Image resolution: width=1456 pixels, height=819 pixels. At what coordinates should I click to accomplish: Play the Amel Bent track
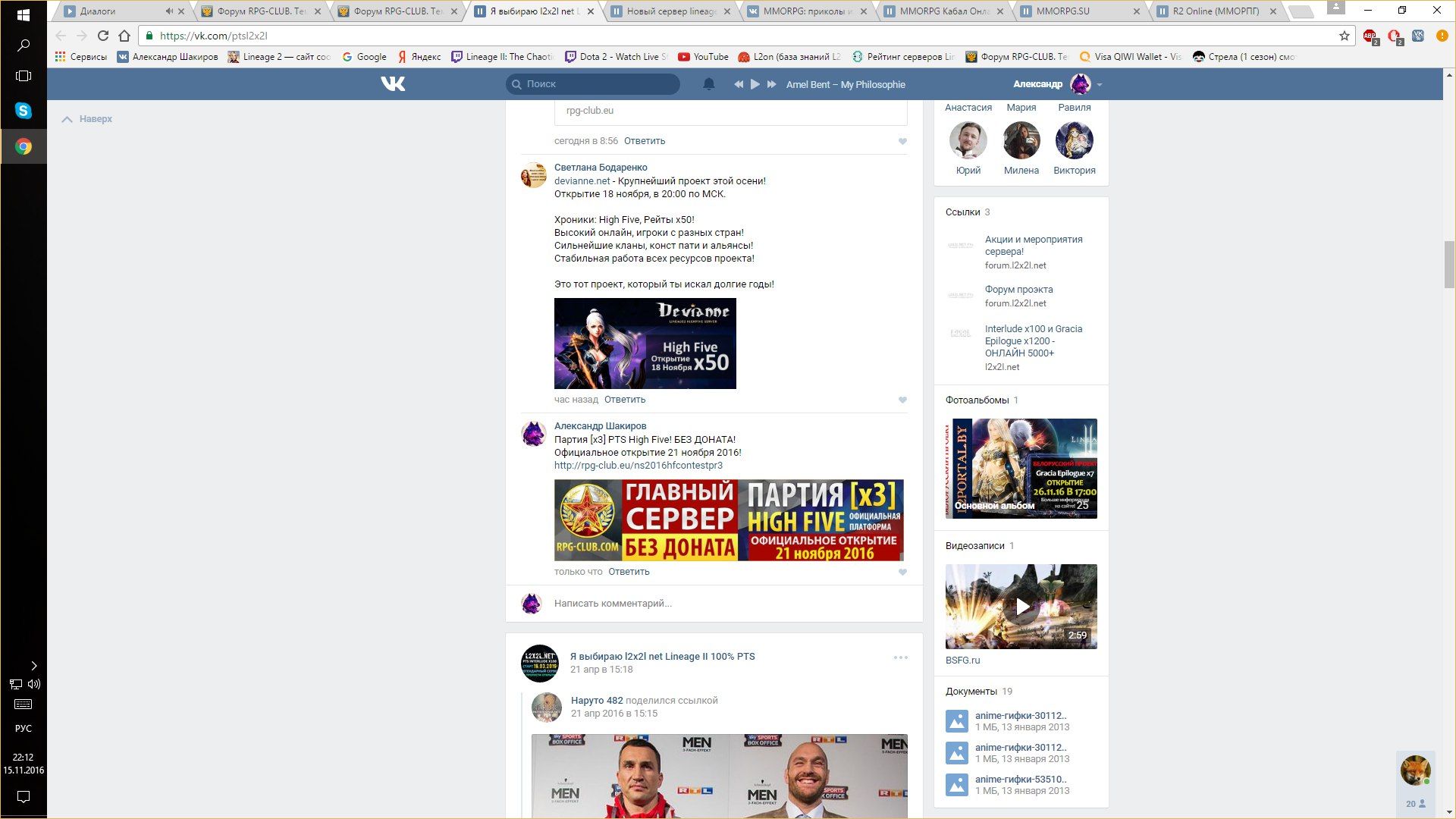click(x=755, y=84)
